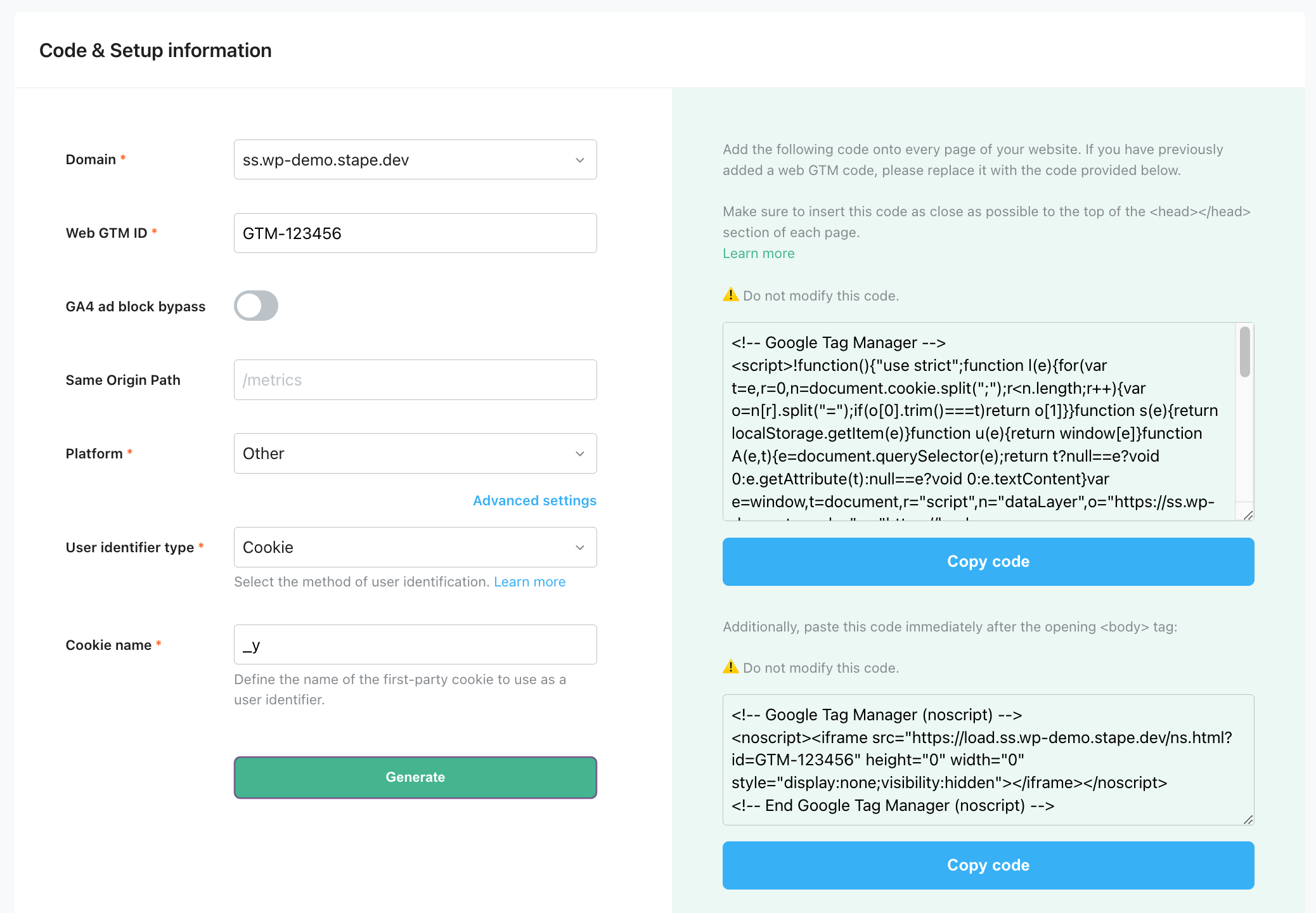This screenshot has height=913, width=1316.
Task: Click the Learn more link for user identifier
Action: (530, 582)
